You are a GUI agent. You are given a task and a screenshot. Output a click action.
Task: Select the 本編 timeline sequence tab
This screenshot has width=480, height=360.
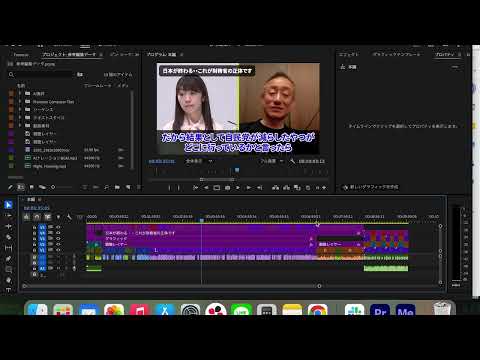point(31,199)
